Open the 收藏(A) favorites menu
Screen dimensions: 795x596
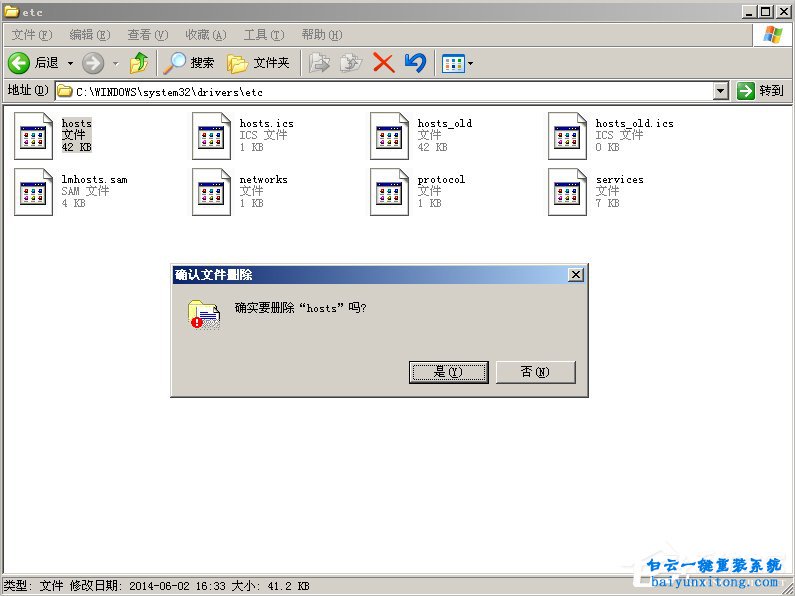click(205, 35)
